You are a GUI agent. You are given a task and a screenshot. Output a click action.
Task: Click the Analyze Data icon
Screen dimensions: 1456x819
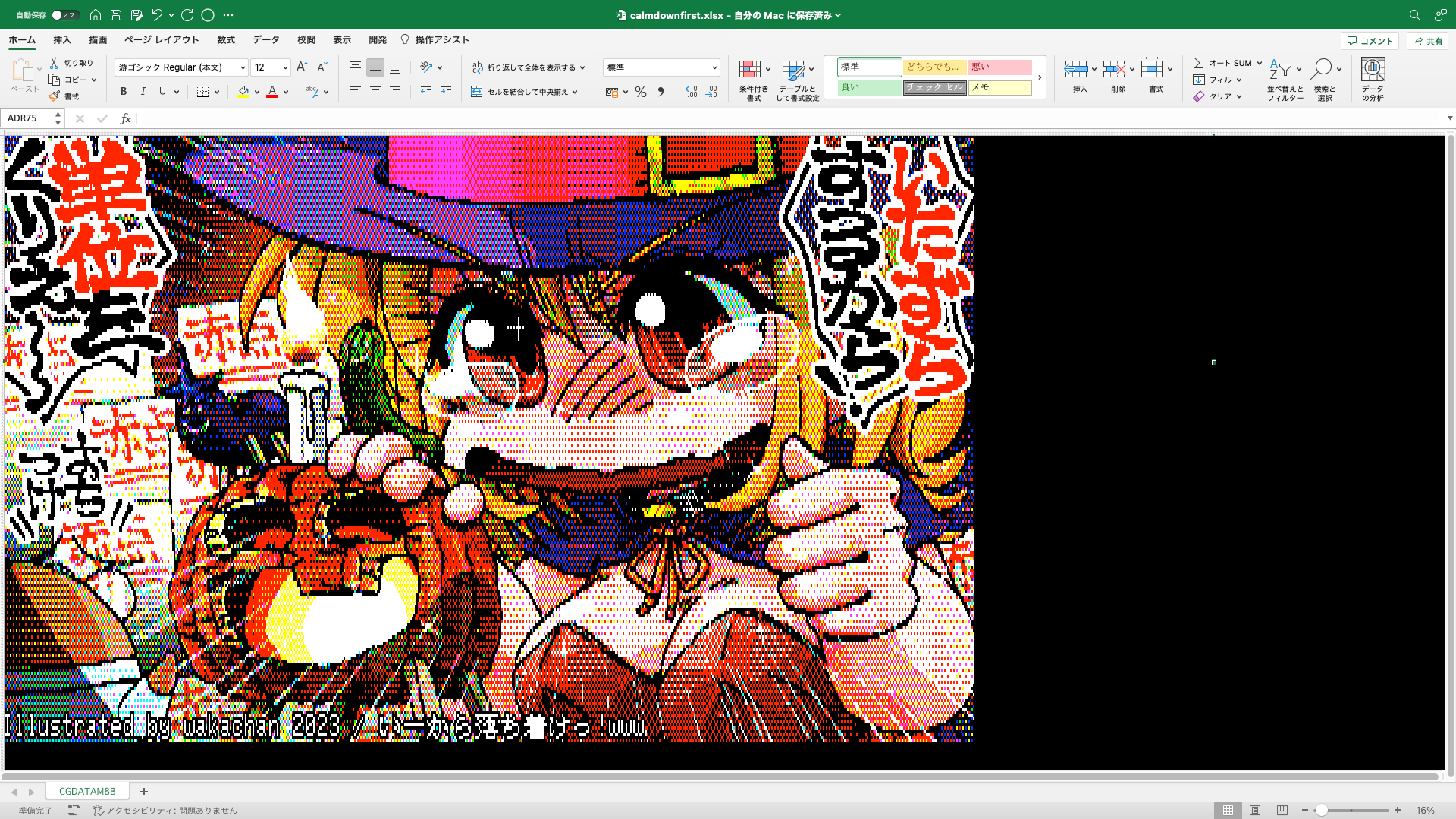click(1373, 70)
